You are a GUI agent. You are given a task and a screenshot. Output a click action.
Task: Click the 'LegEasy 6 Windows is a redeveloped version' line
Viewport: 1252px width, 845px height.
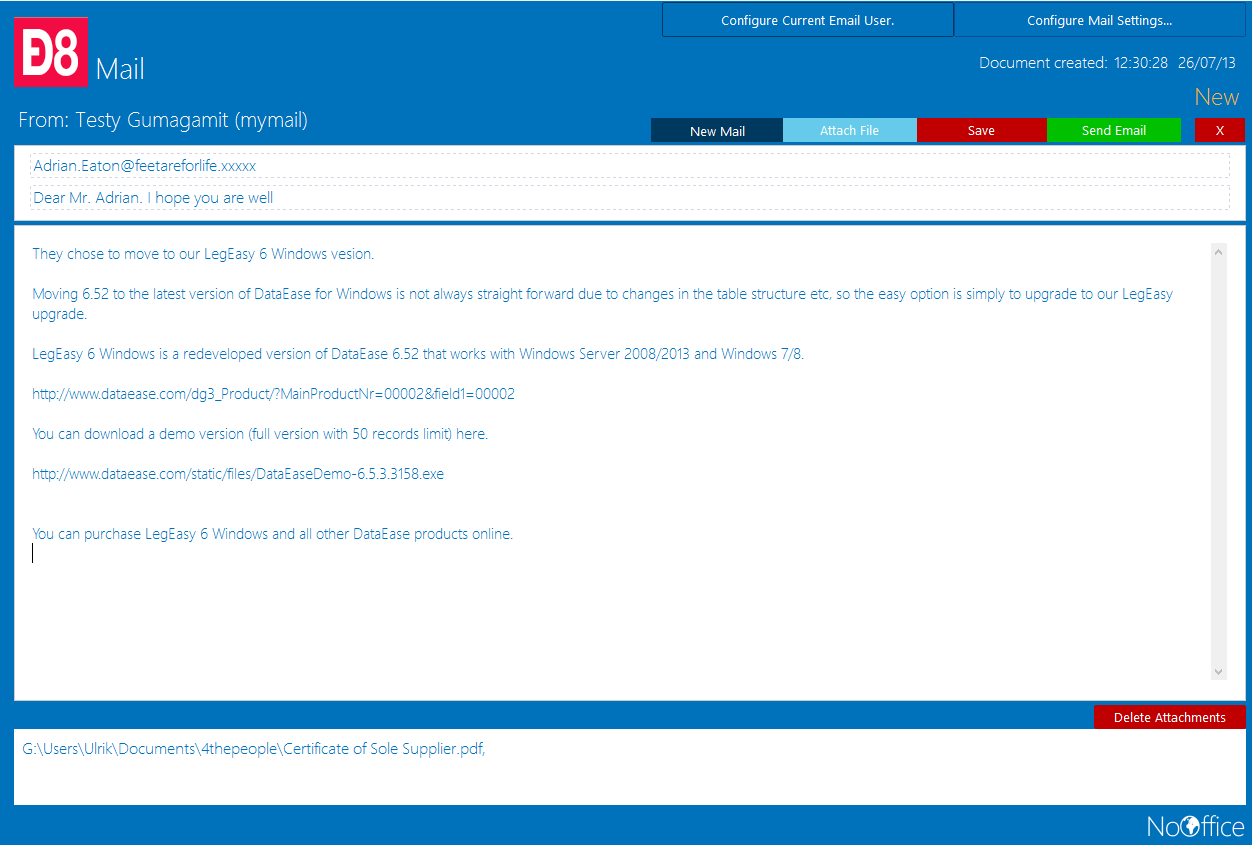(418, 354)
